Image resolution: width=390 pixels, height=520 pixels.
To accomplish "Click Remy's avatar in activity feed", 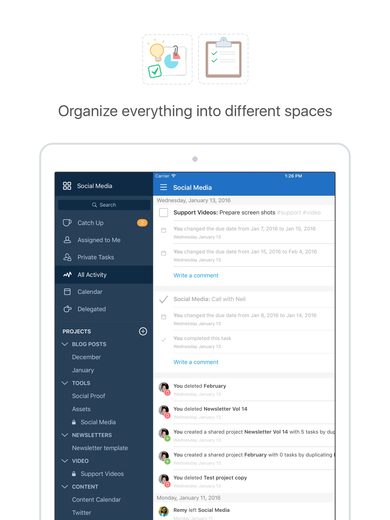I will [164, 511].
